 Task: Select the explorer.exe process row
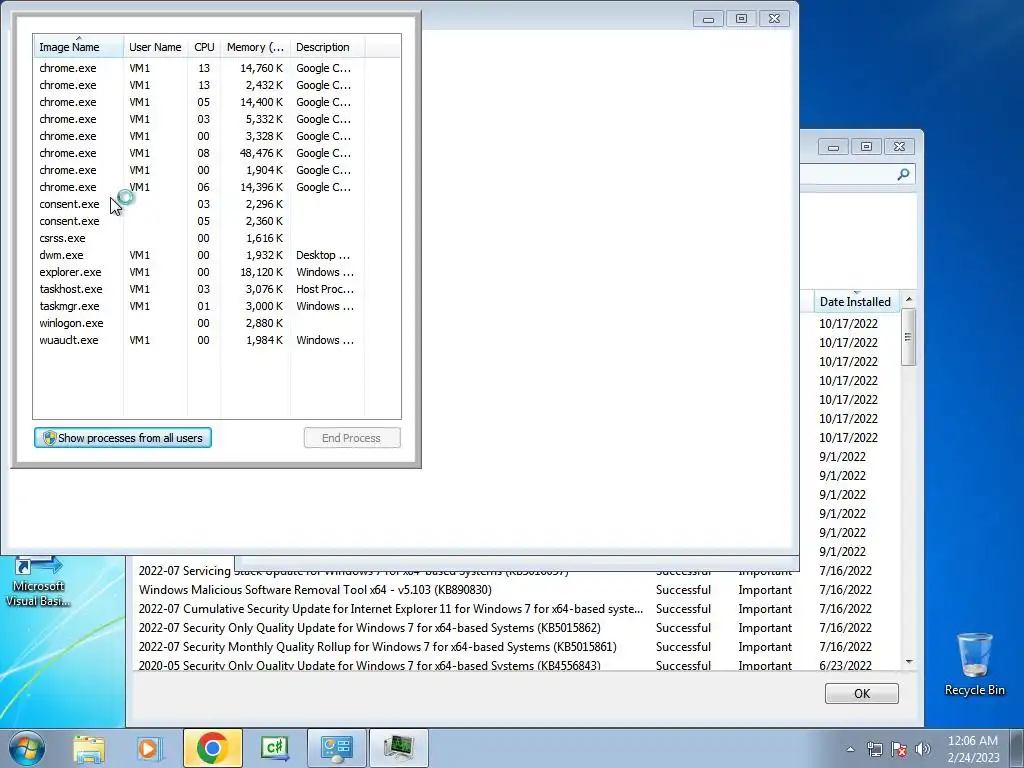click(x=217, y=272)
